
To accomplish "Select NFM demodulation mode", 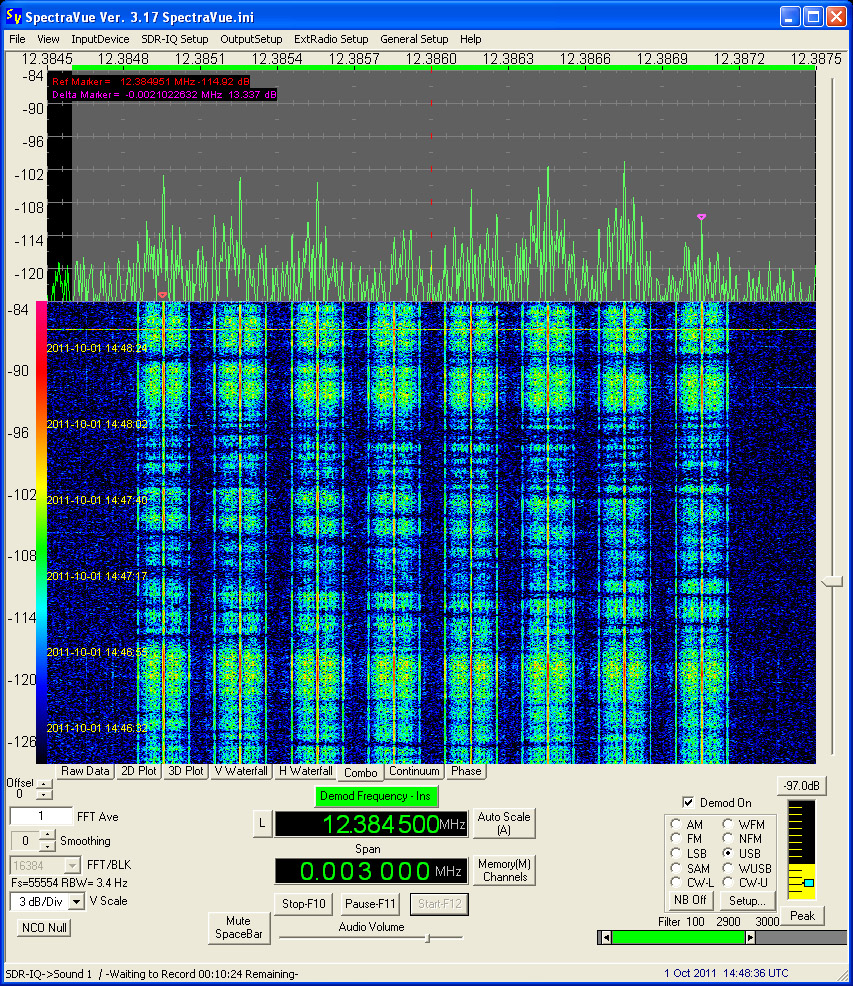I will click(x=728, y=838).
